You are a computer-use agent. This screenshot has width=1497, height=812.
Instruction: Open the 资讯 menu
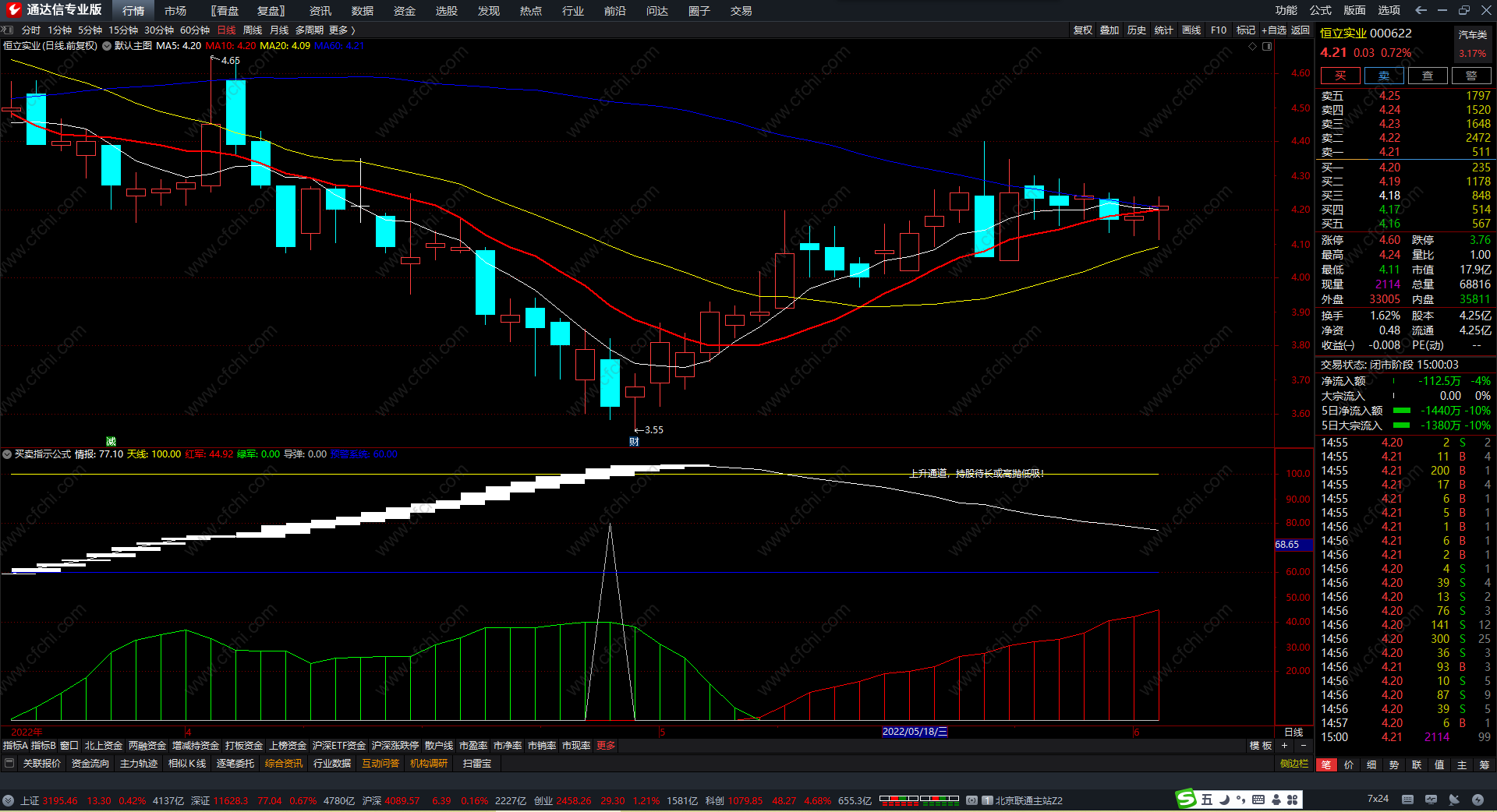click(x=320, y=11)
